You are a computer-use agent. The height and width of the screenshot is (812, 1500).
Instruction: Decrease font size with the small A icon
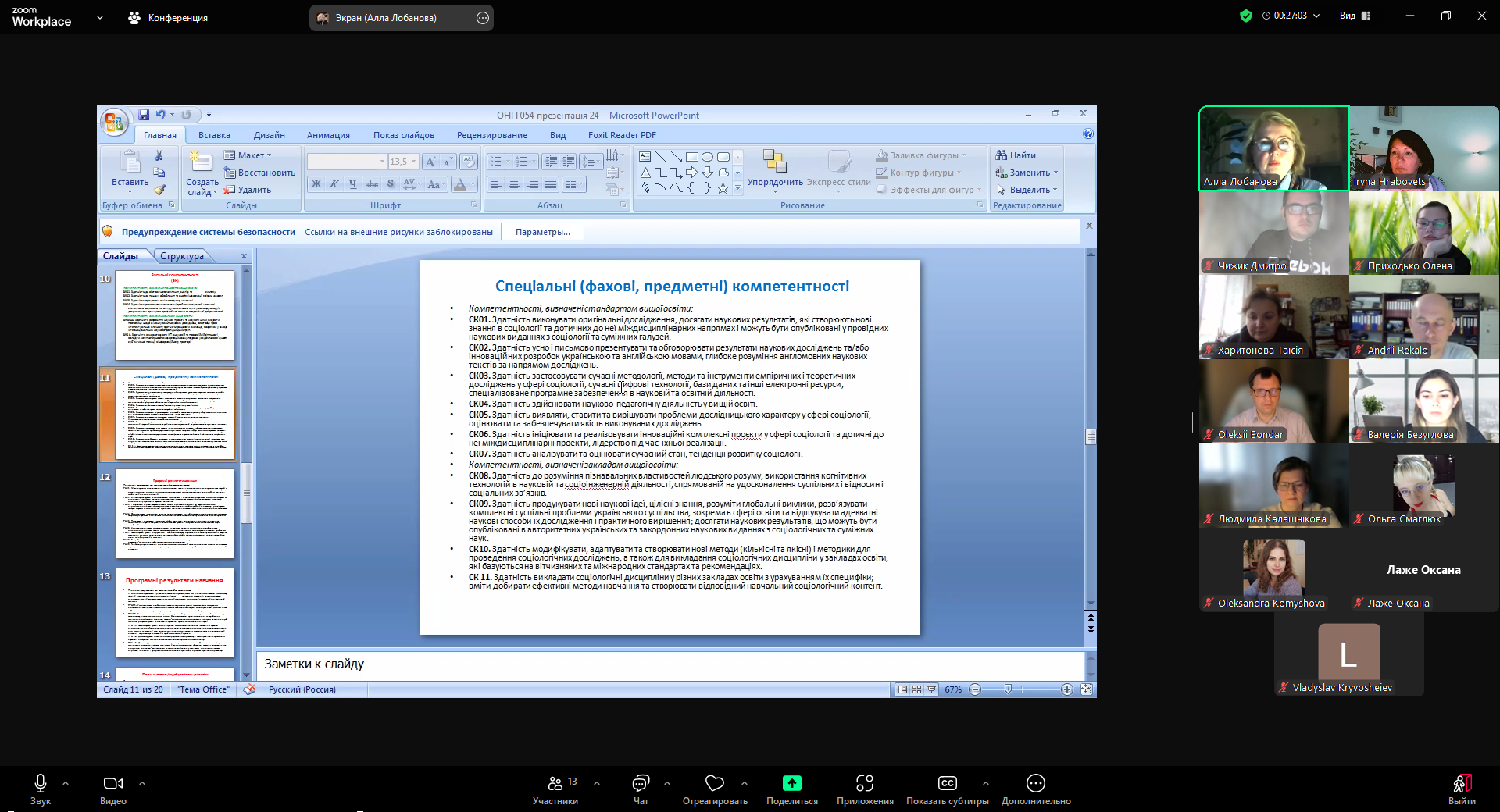[448, 162]
